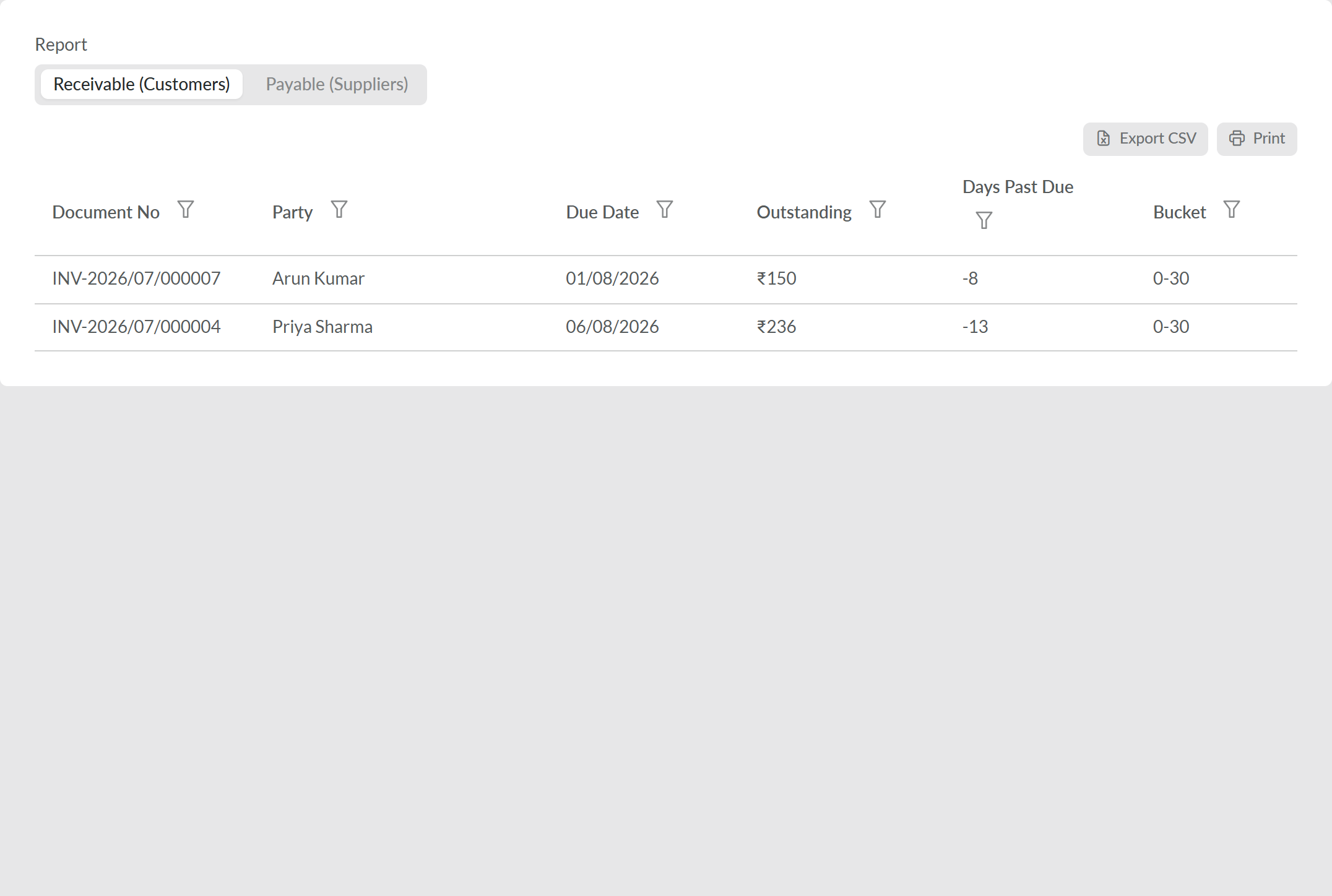Select invoice INV-2026/07/000007
The height and width of the screenshot is (896, 1332).
(x=136, y=278)
